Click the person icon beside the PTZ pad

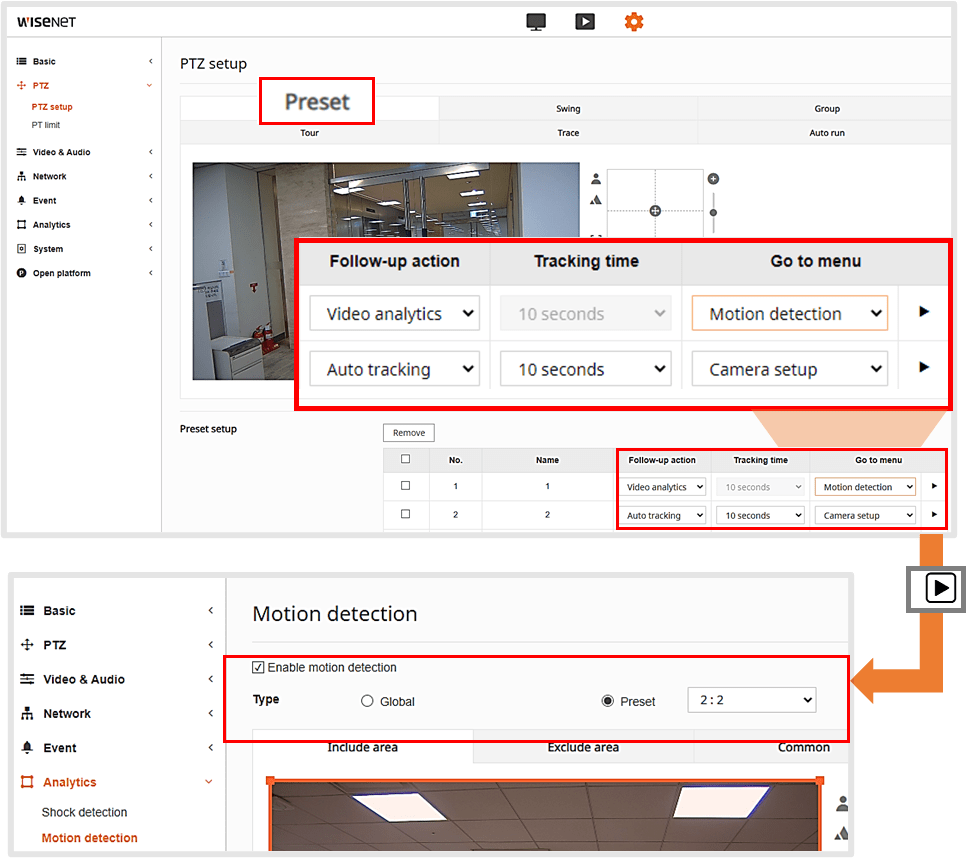[595, 178]
